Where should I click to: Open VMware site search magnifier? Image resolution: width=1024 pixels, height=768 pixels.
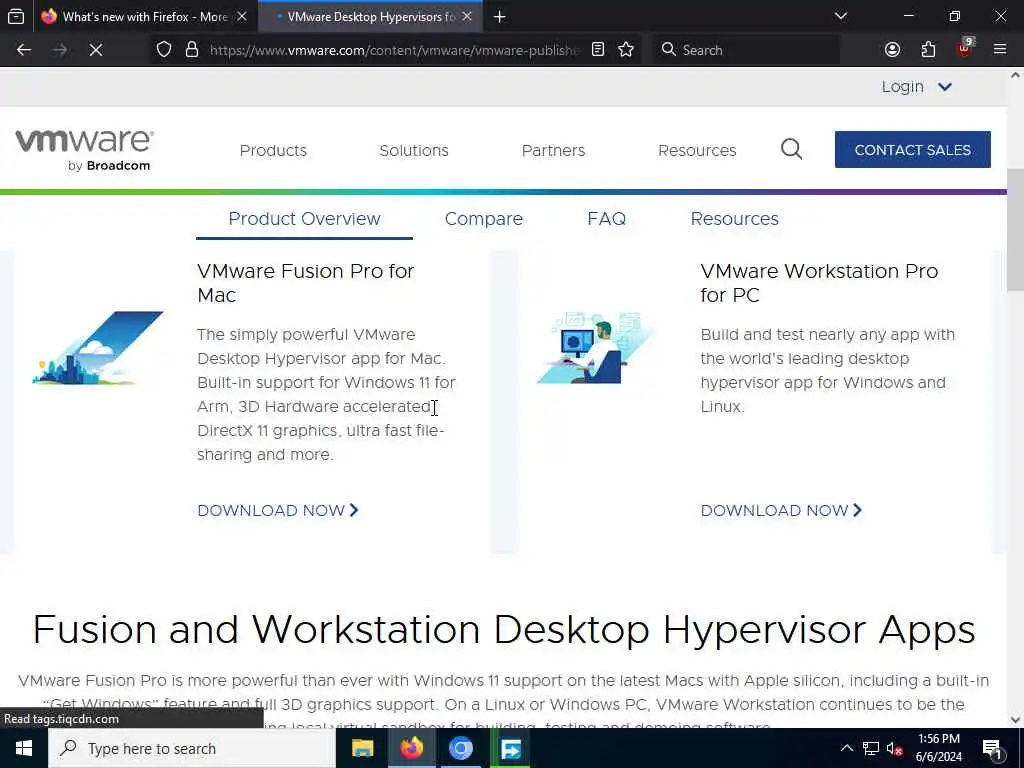point(792,150)
